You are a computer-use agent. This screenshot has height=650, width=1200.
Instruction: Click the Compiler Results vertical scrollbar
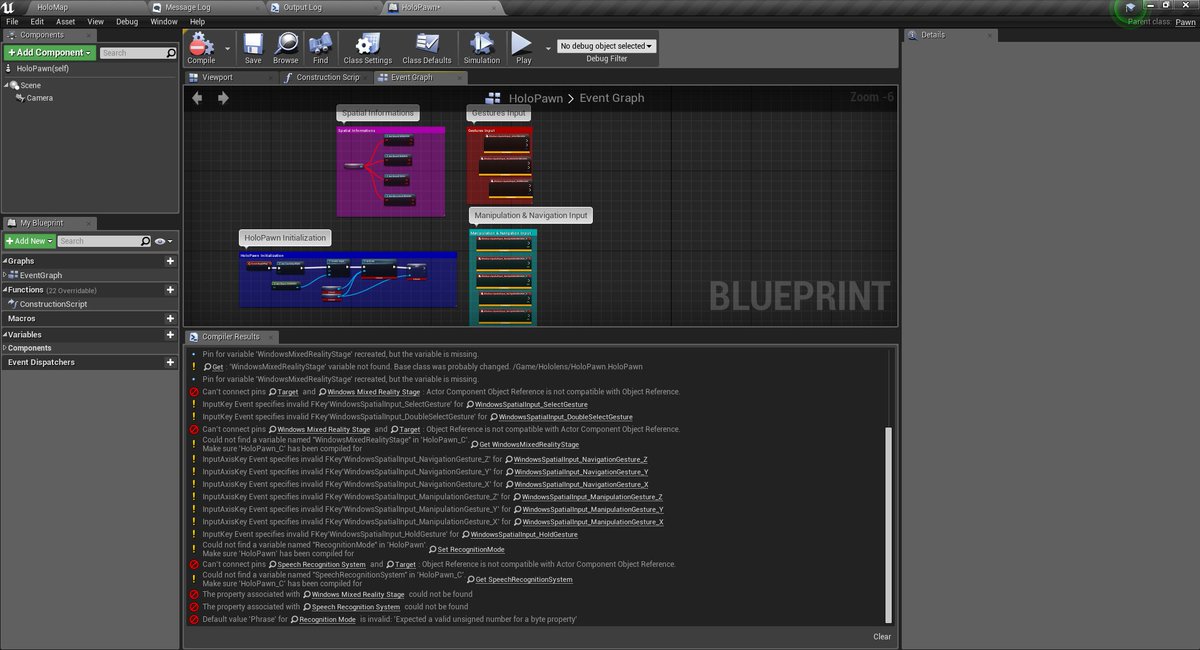pyautogui.click(x=888, y=524)
